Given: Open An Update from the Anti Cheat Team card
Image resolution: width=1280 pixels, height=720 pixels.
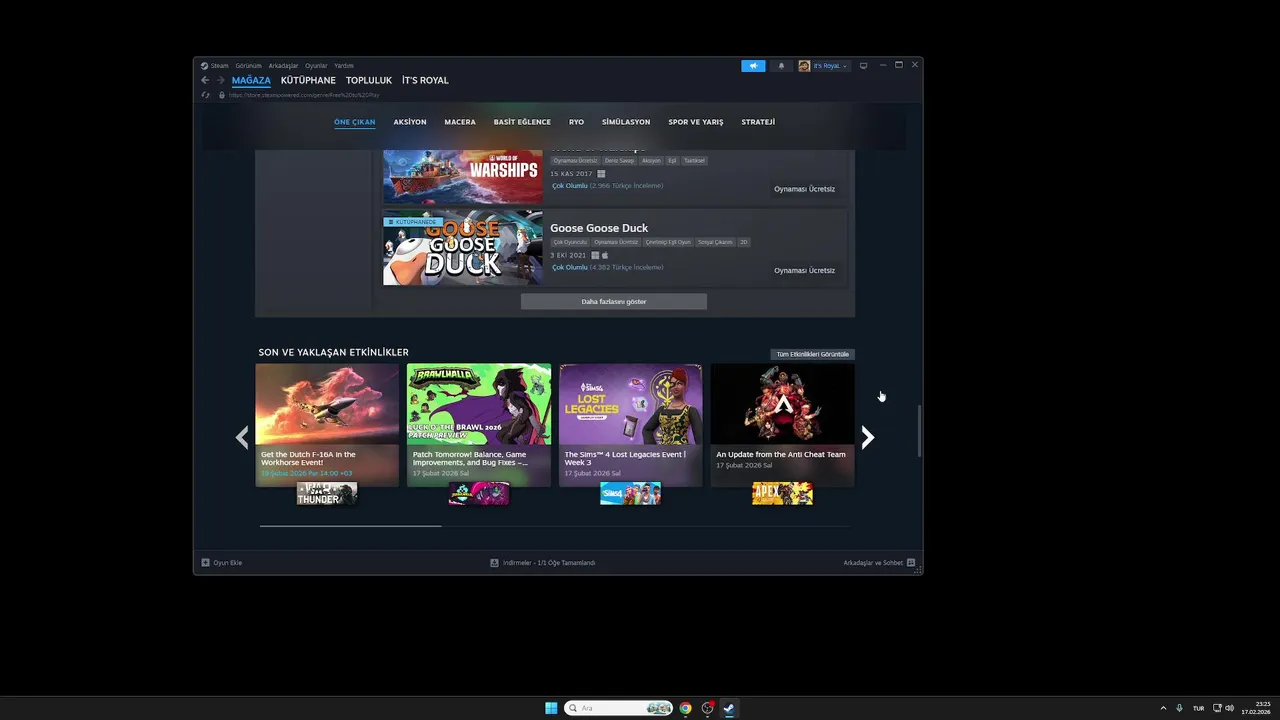Looking at the screenshot, I should [782, 425].
